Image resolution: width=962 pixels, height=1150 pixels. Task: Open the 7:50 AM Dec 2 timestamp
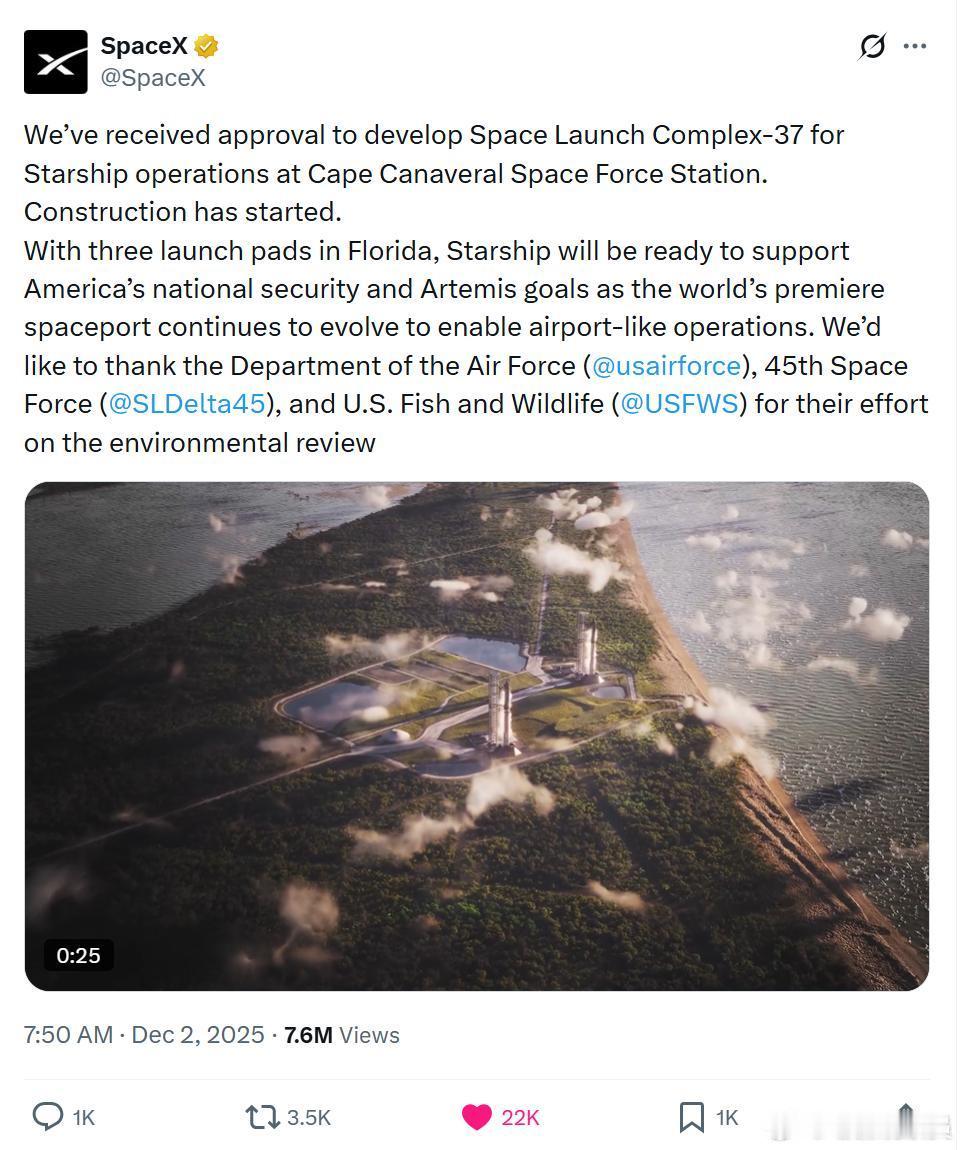click(144, 1035)
